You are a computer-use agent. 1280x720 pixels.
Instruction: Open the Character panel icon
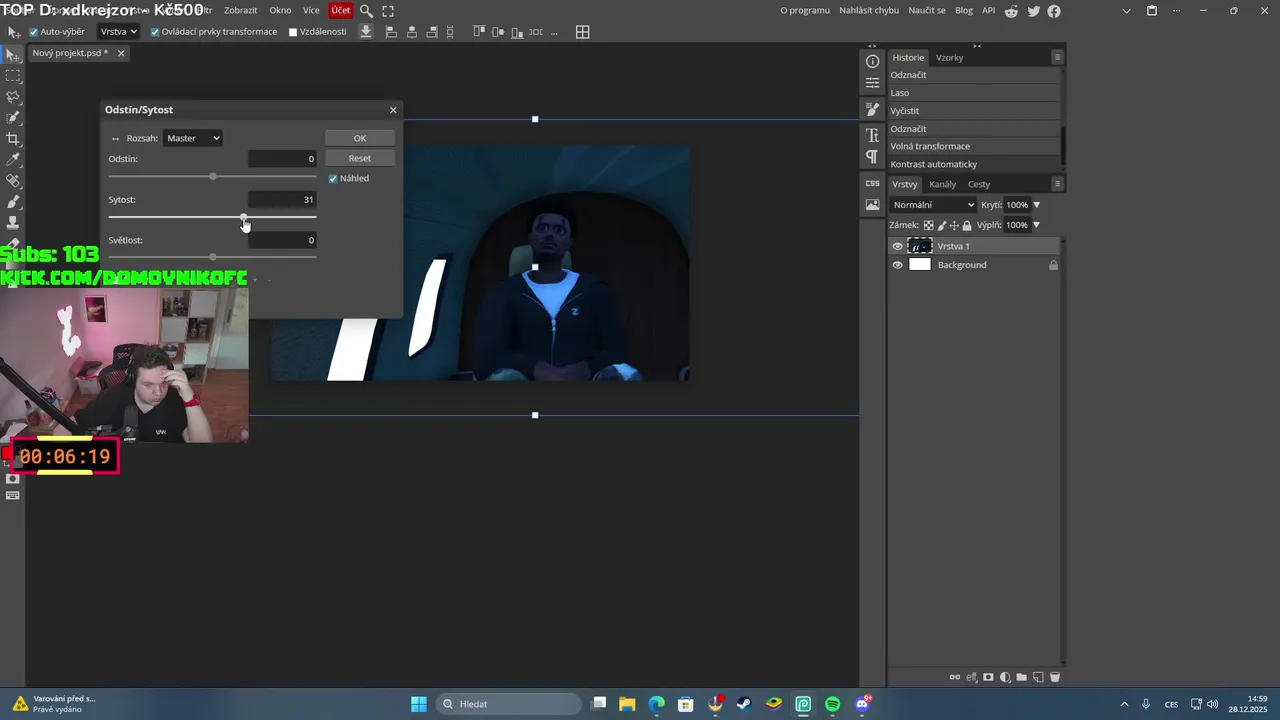pos(873,135)
